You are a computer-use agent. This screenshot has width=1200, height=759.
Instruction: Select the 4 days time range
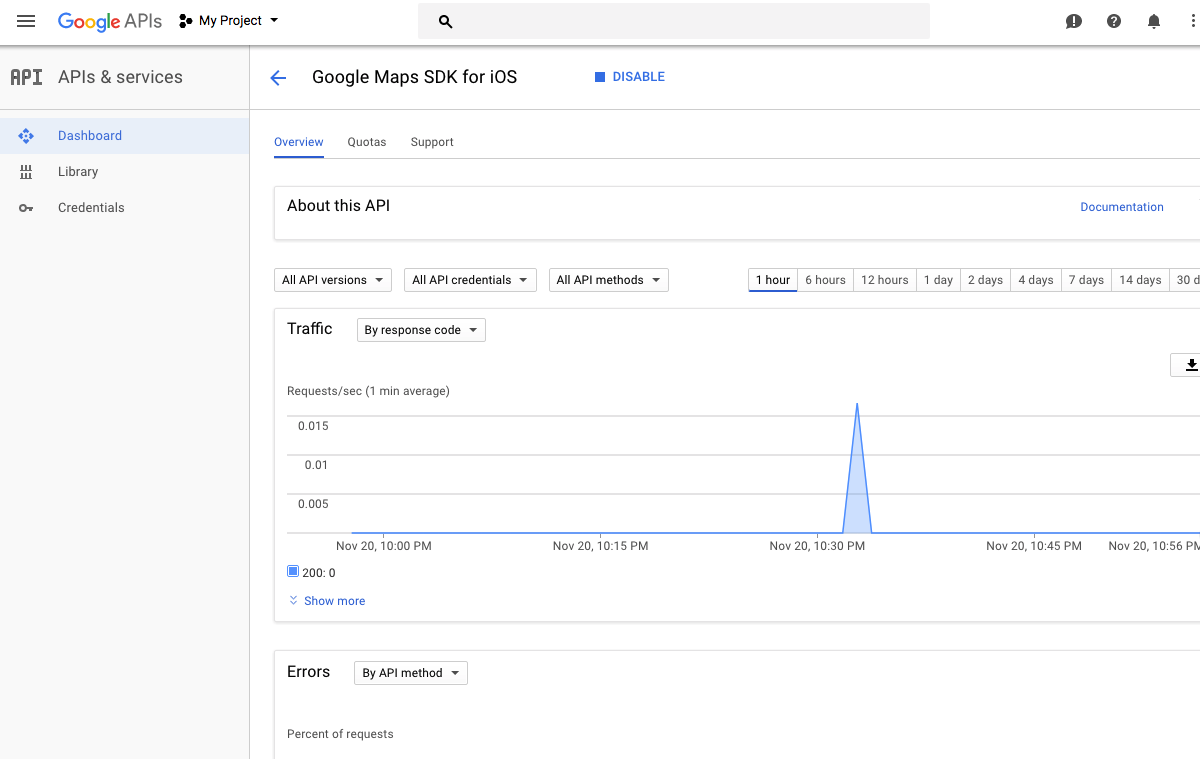pyautogui.click(x=1036, y=280)
